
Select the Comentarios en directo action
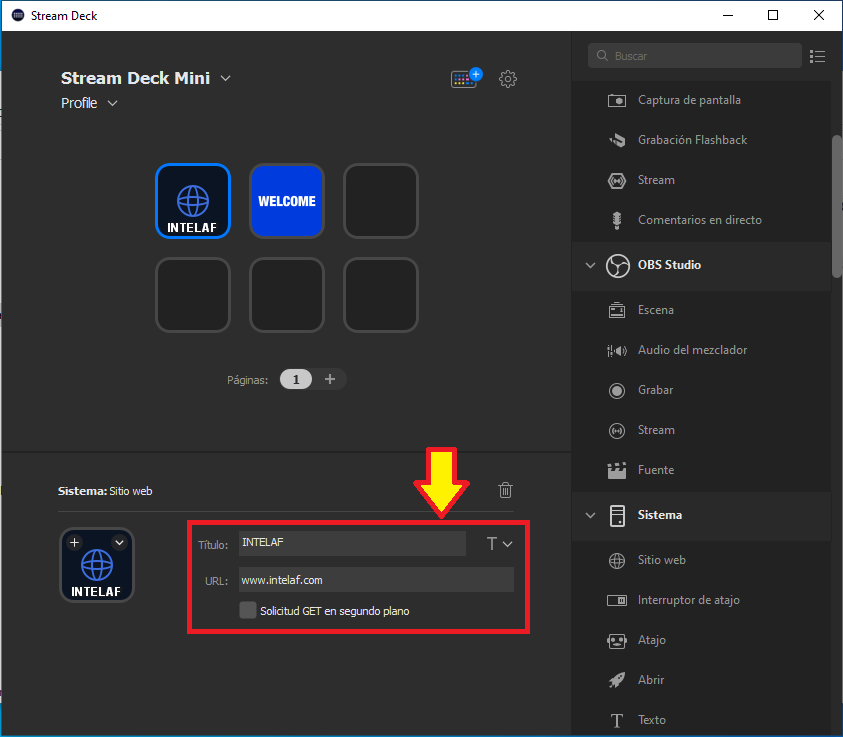click(x=698, y=220)
